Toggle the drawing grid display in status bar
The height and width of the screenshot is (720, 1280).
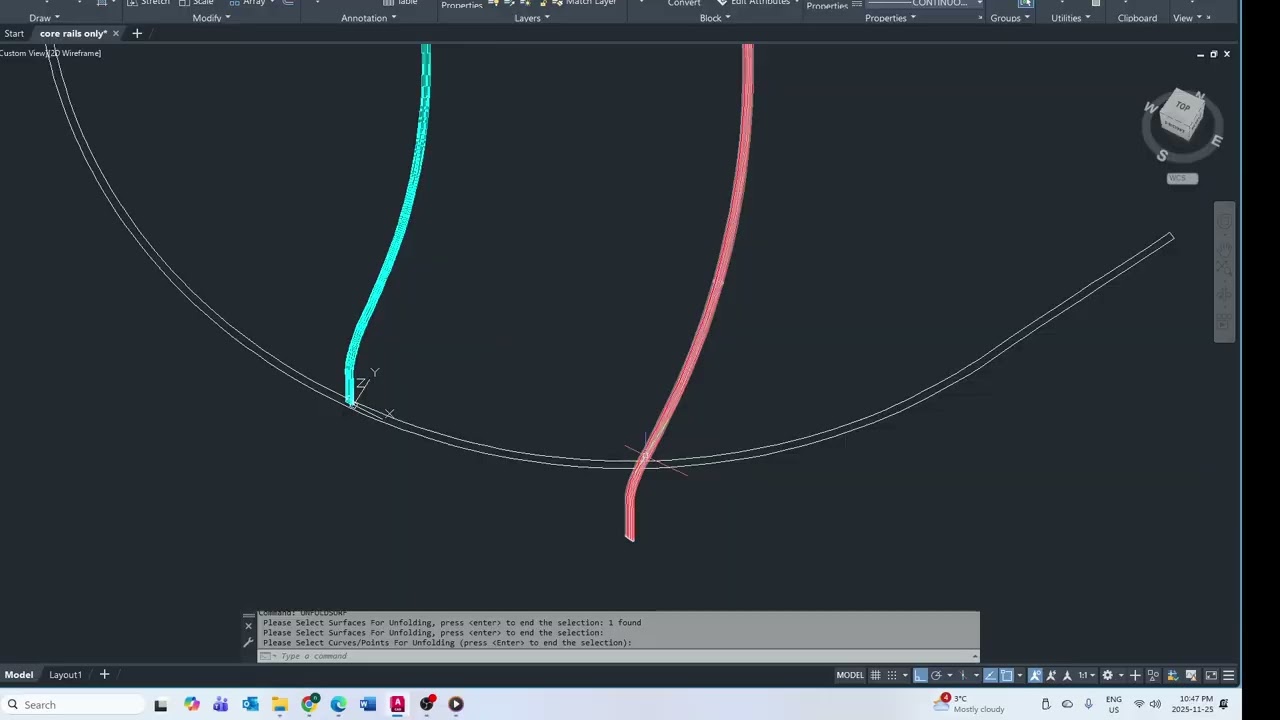click(x=875, y=675)
